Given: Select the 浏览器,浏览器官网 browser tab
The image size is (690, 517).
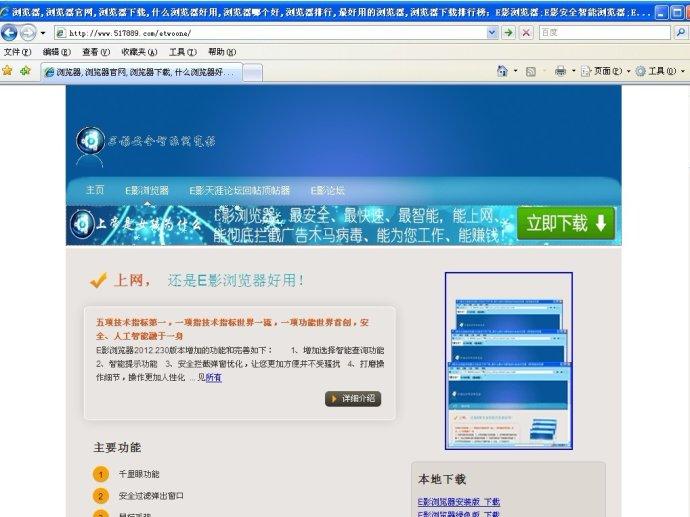Looking at the screenshot, I should (x=142, y=72).
